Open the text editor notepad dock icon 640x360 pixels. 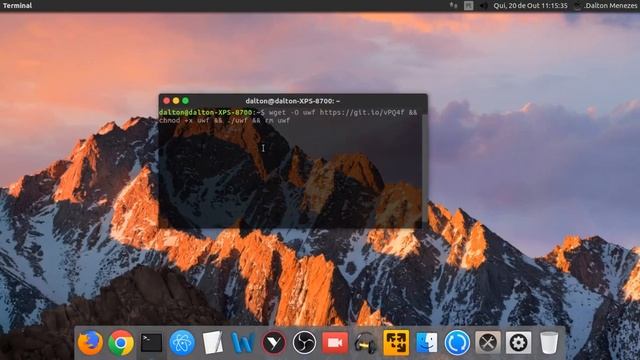(x=213, y=342)
